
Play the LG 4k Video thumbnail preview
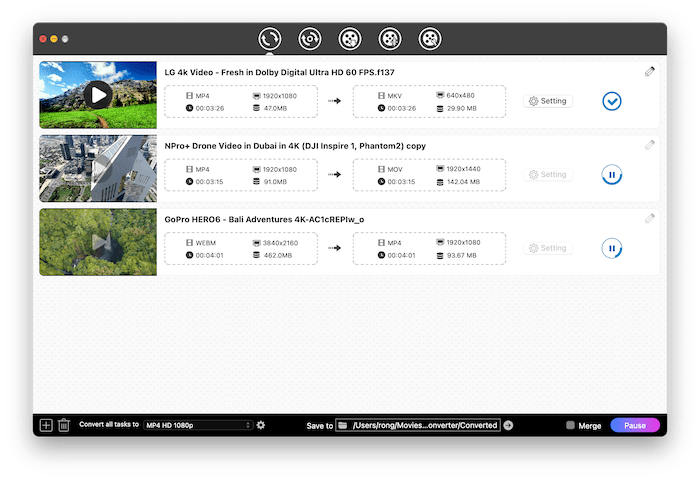click(x=97, y=95)
